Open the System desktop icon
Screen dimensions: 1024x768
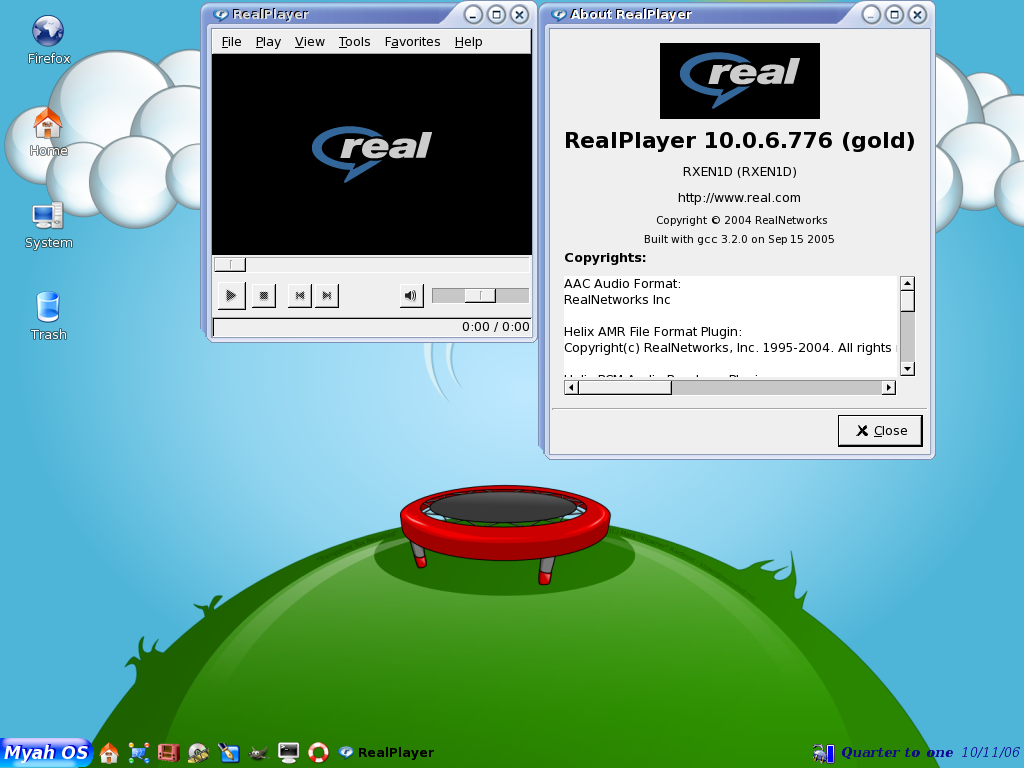click(48, 225)
